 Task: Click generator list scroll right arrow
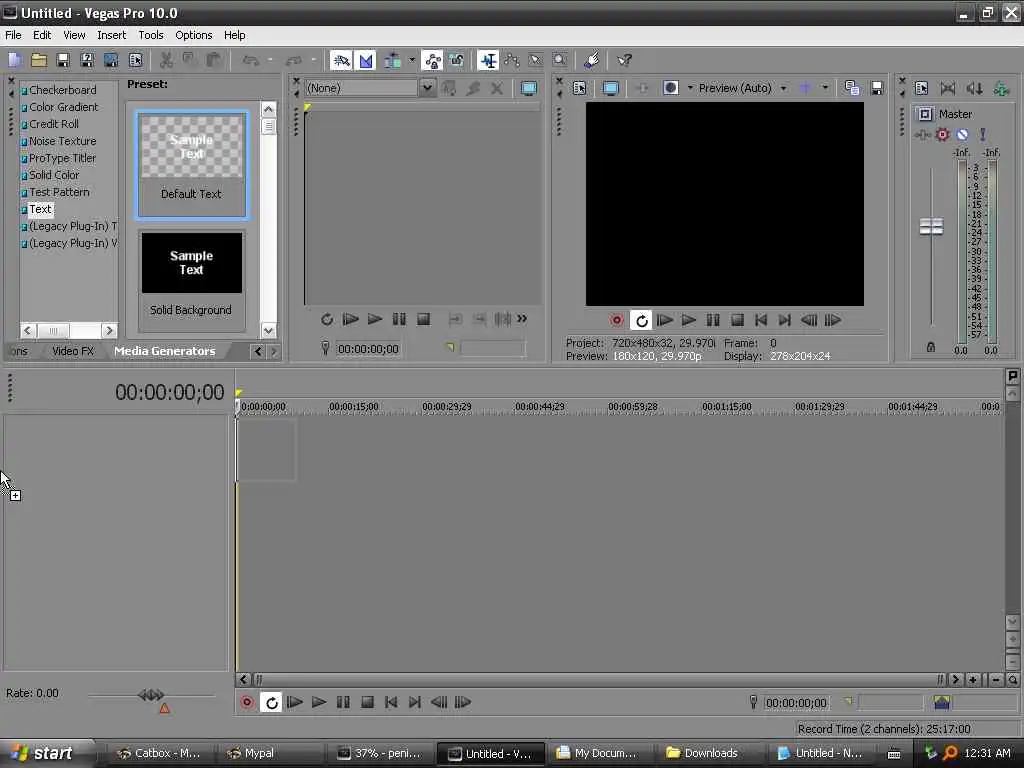tap(109, 330)
